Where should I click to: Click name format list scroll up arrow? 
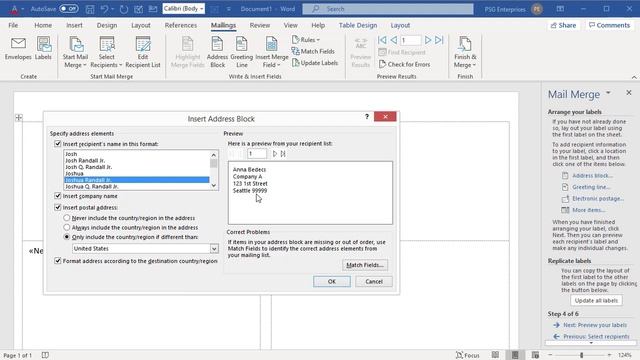click(214, 155)
